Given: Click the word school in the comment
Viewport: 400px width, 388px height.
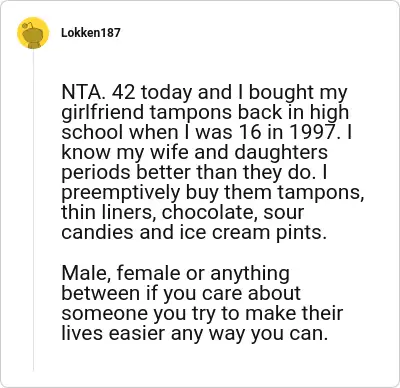Looking at the screenshot, I should pyautogui.click(x=92, y=132).
